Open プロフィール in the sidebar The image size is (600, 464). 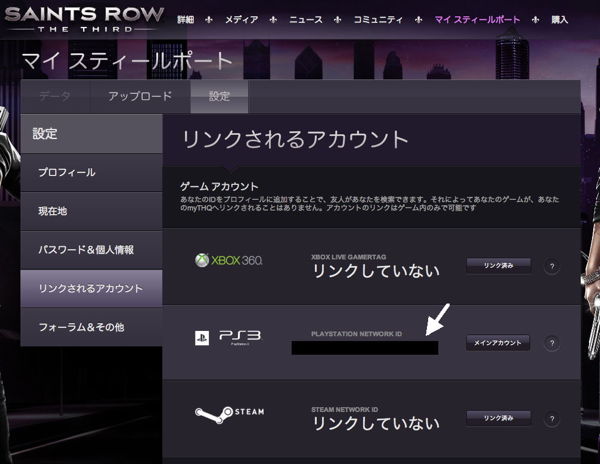tap(91, 173)
